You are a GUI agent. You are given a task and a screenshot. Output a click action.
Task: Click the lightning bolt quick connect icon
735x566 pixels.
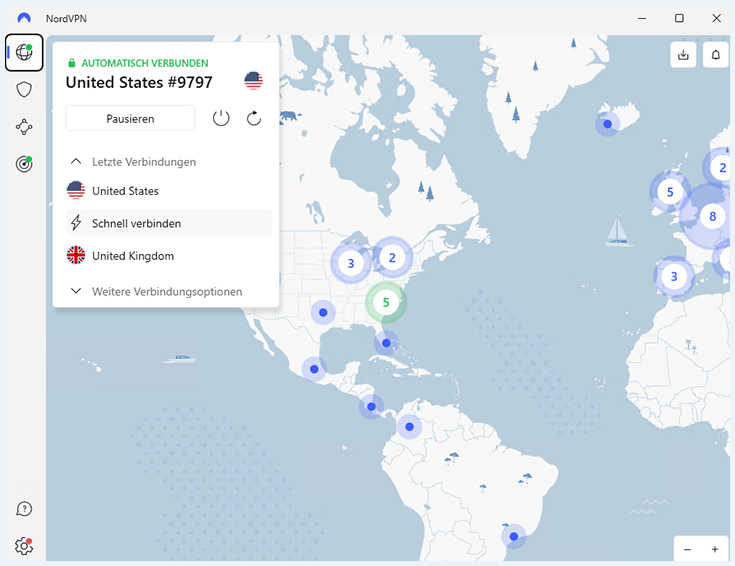tap(76, 223)
